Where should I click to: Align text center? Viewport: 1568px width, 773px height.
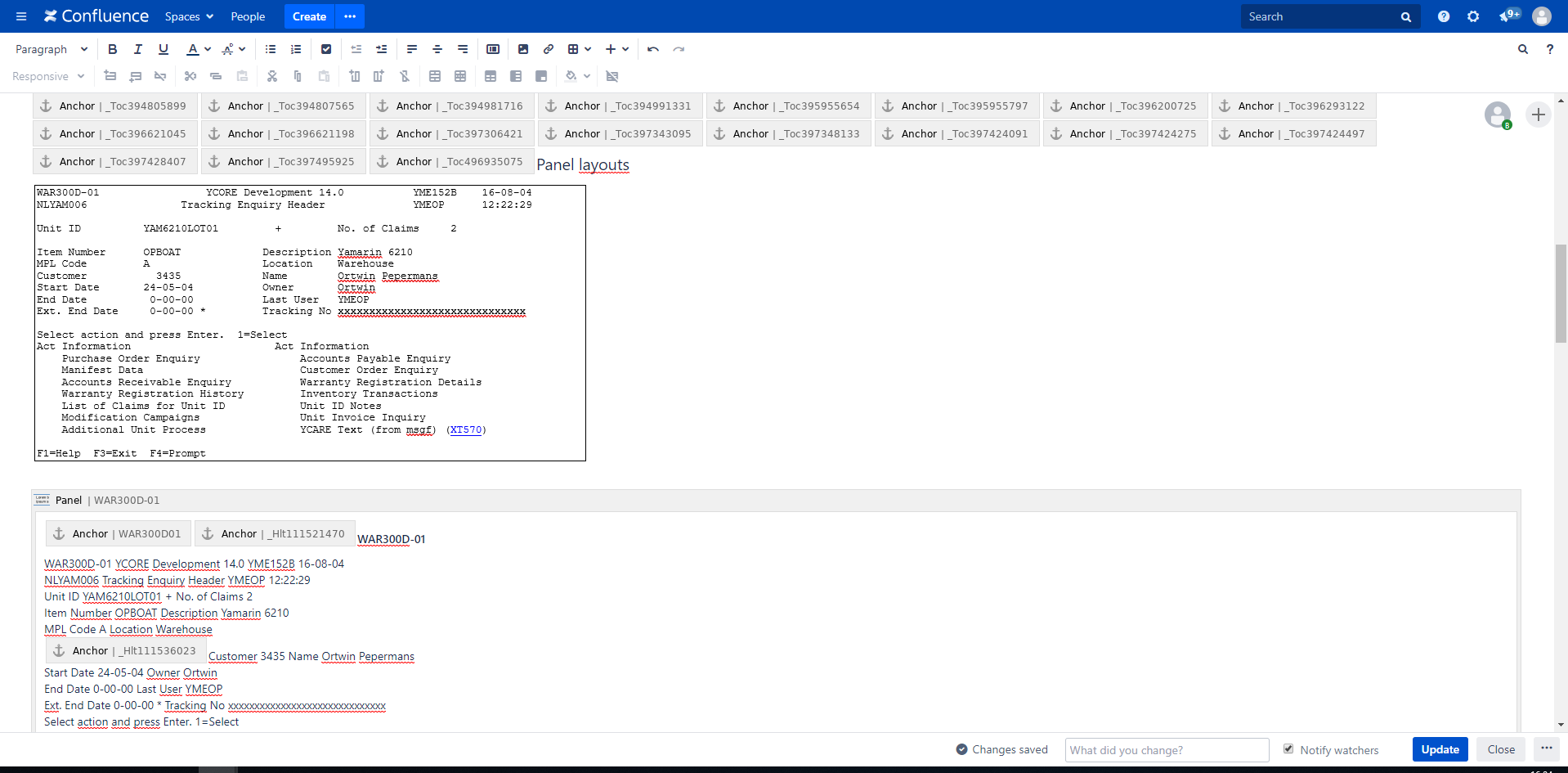[437, 49]
